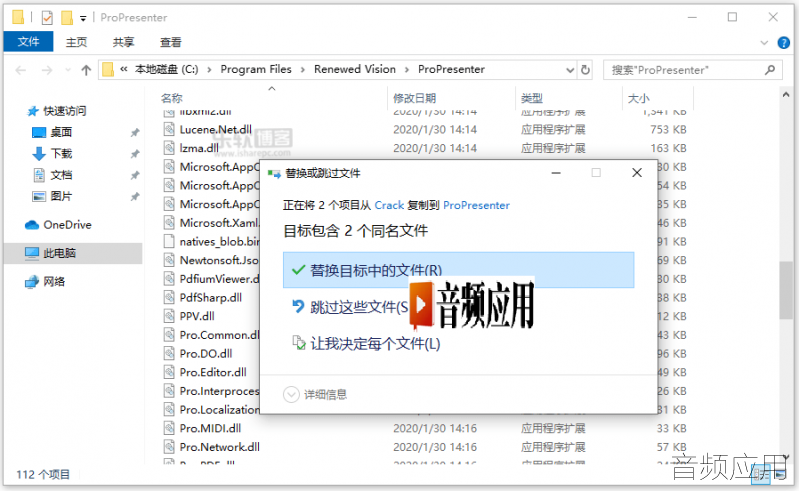The height and width of the screenshot is (491, 799).
Task: Open the Crack source folder link
Action: (389, 205)
